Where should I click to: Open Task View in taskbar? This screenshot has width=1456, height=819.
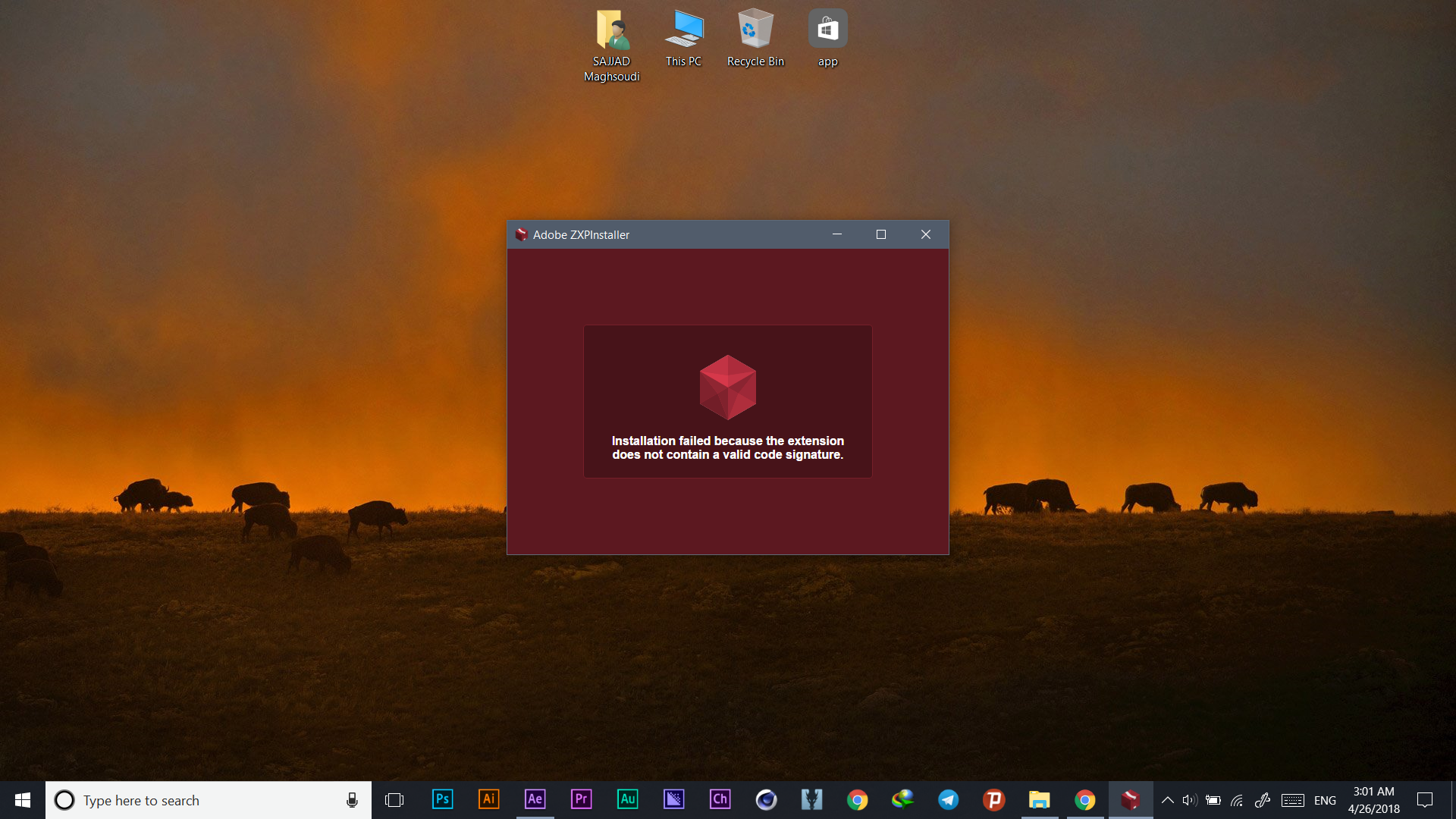[x=394, y=800]
